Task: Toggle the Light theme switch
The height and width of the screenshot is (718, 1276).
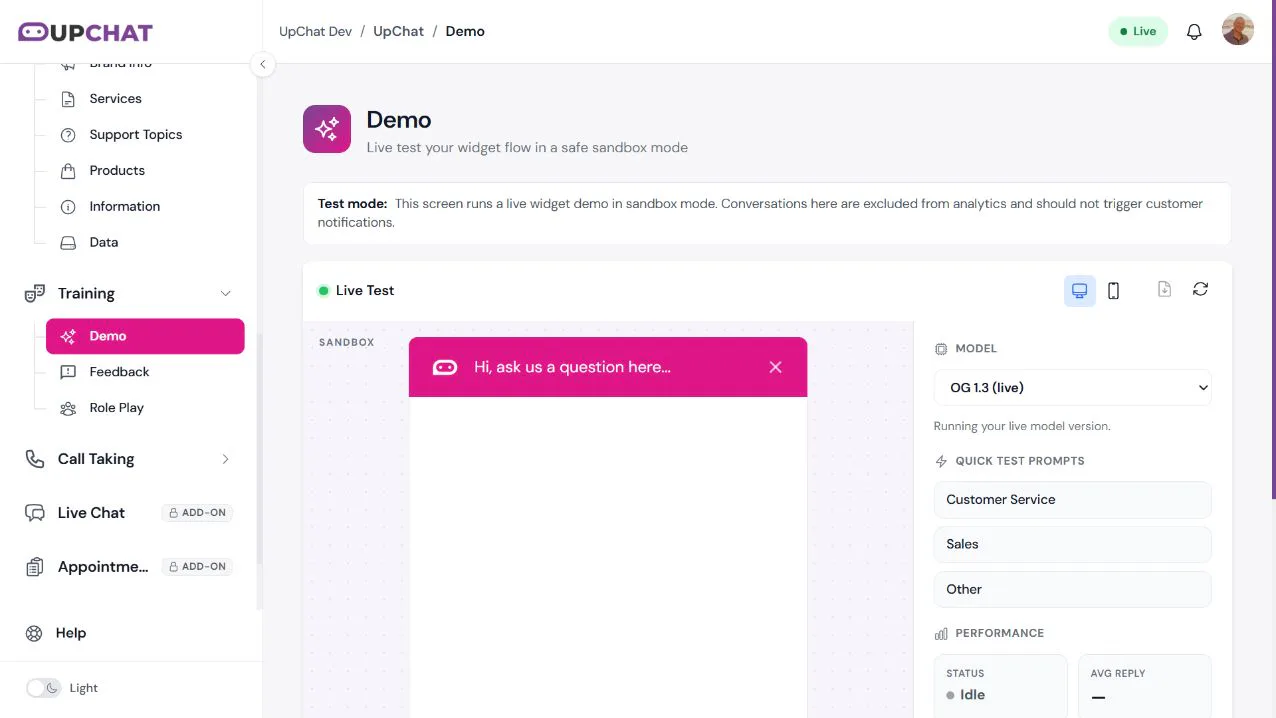Action: (x=43, y=688)
